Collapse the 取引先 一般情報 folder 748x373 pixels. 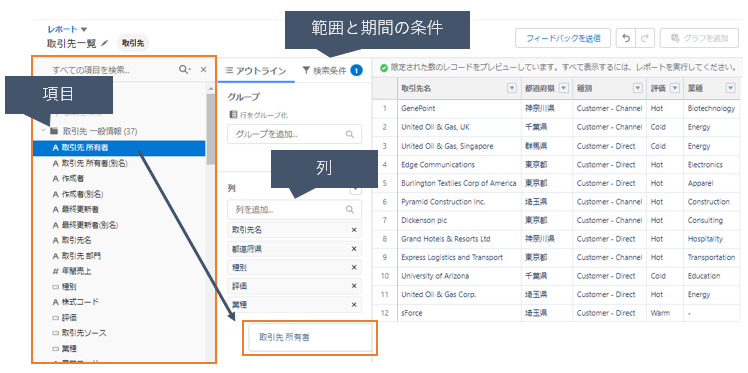43,130
